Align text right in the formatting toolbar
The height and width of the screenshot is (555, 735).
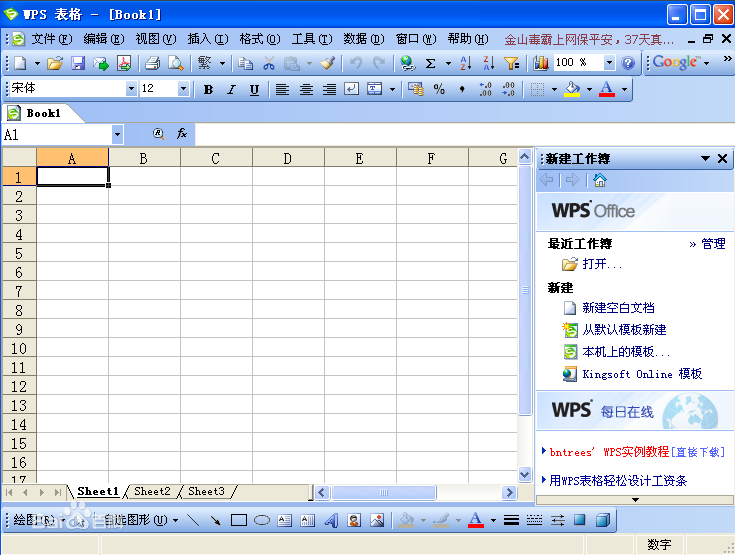(329, 89)
